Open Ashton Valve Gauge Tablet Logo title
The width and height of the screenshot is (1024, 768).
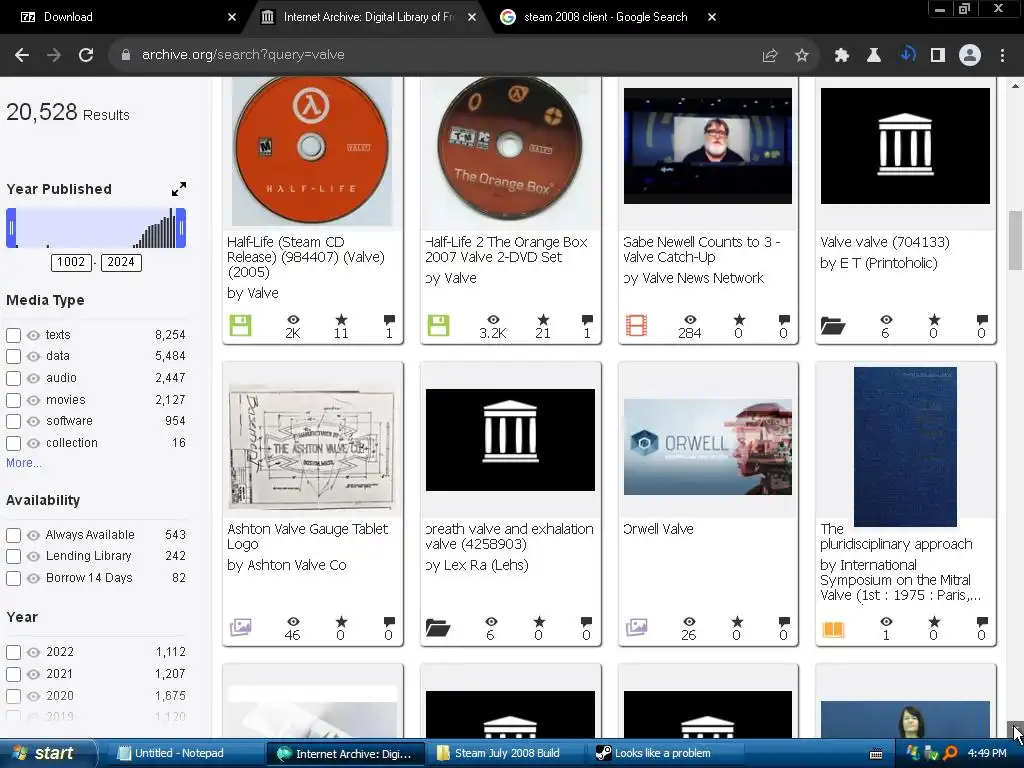click(308, 536)
